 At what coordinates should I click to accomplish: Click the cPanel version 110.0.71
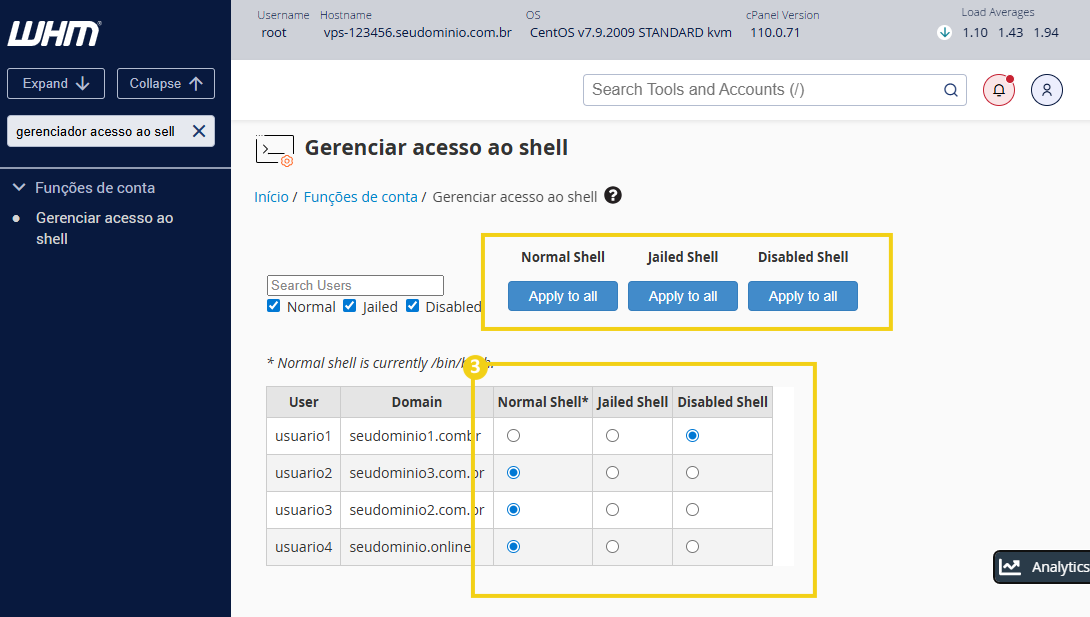(x=775, y=33)
